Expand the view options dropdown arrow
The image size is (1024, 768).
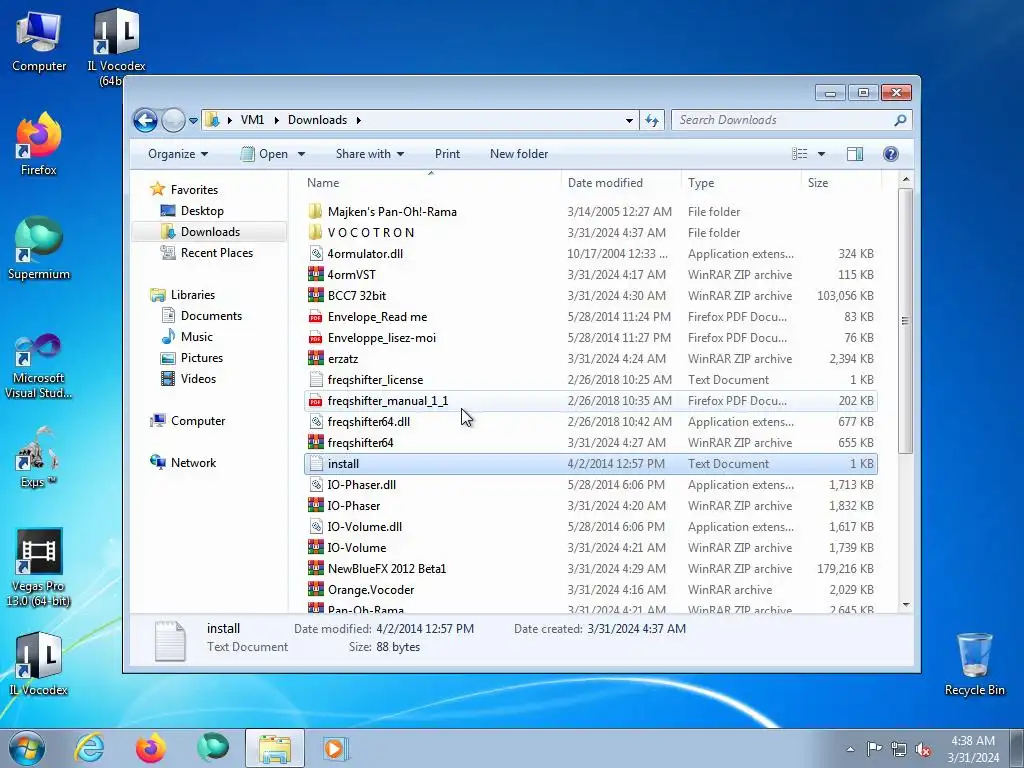point(821,154)
